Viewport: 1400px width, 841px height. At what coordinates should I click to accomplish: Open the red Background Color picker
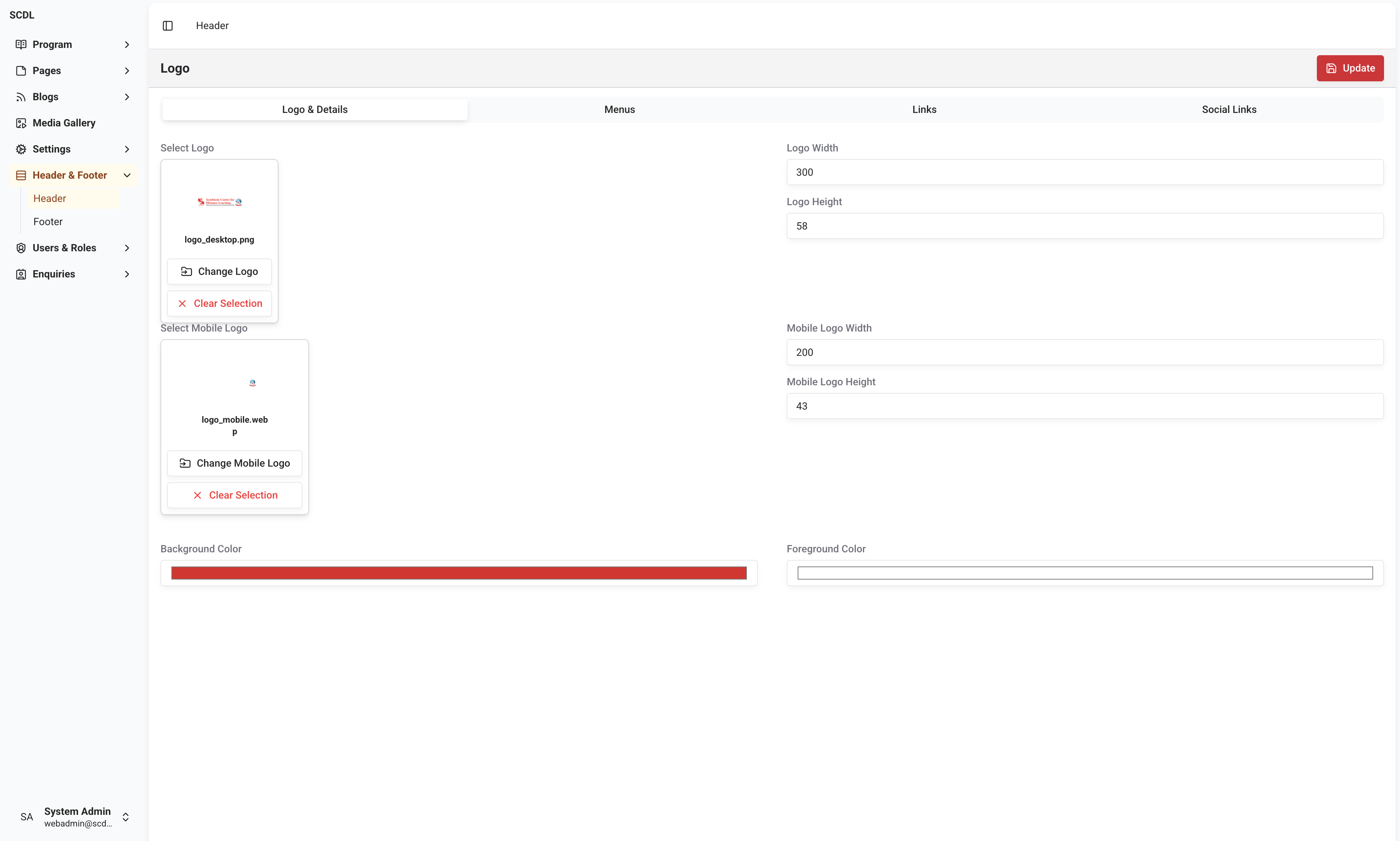click(x=458, y=573)
